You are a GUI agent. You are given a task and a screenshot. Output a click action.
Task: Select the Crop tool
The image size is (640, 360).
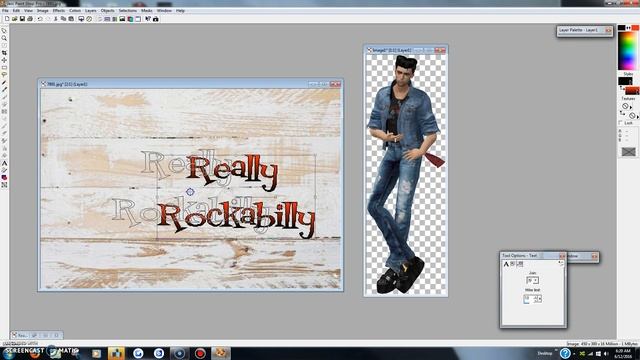coord(4,53)
